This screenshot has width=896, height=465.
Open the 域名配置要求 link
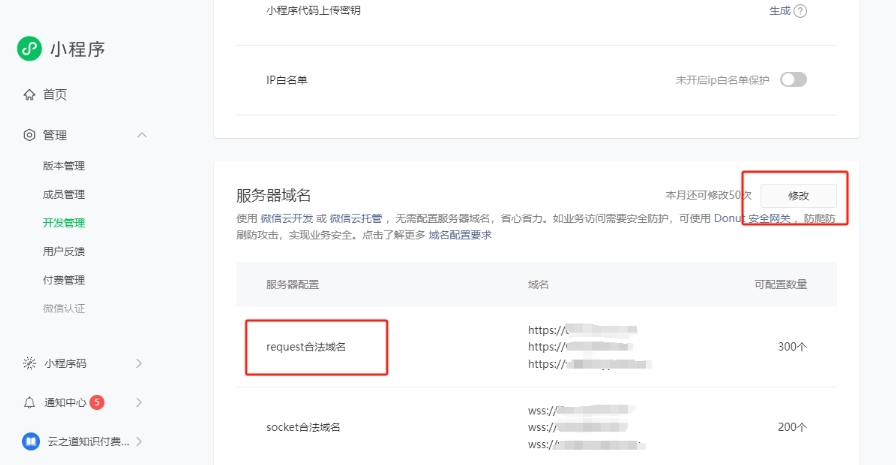tap(460, 235)
